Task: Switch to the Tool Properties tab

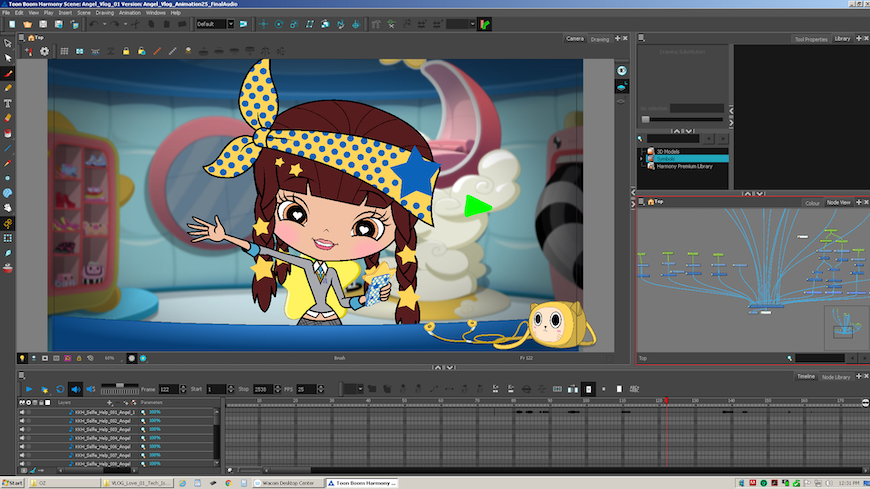Action: tap(811, 39)
